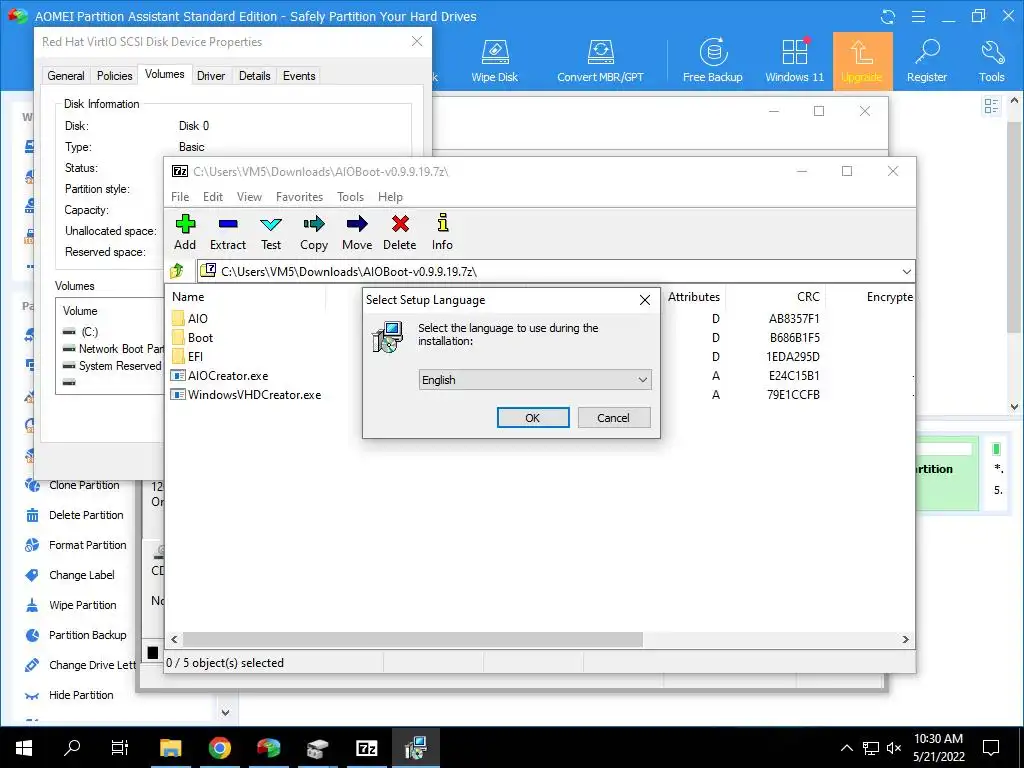1024x768 pixels.
Task: Open Wipe Disk in AOMEI toolbar
Action: tap(494, 61)
